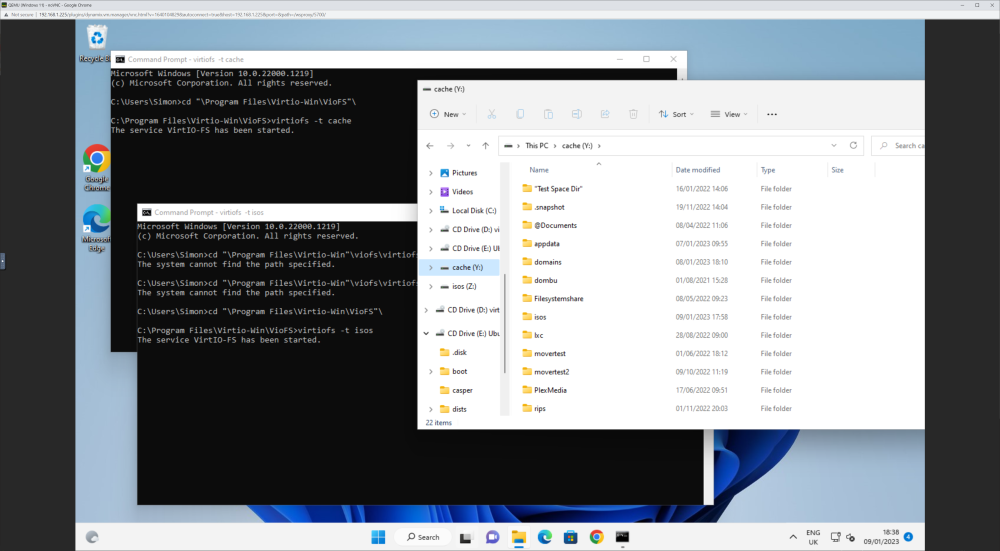Switch to Command Prompt in the taskbar
The image size is (1000, 551).
(x=622, y=537)
